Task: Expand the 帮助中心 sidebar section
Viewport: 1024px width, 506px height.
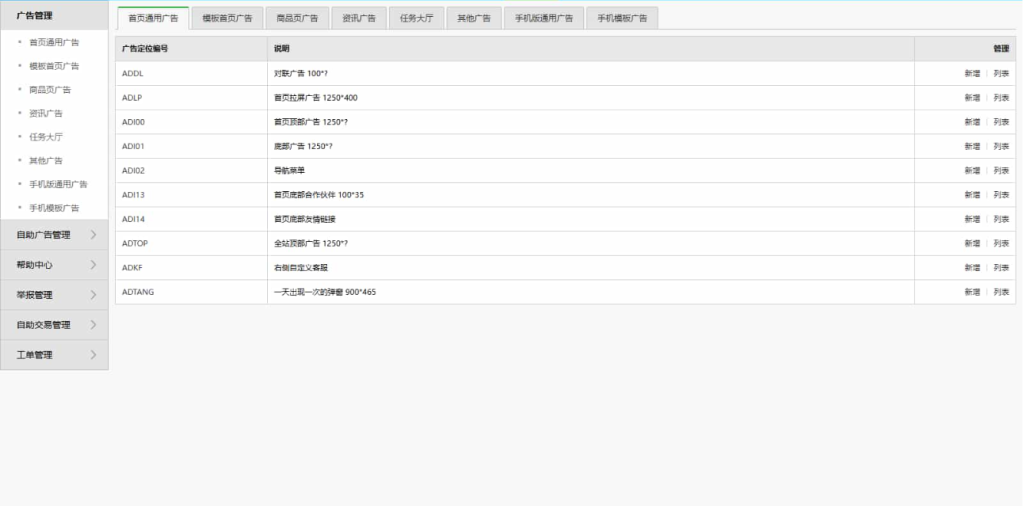Action: (x=54, y=265)
